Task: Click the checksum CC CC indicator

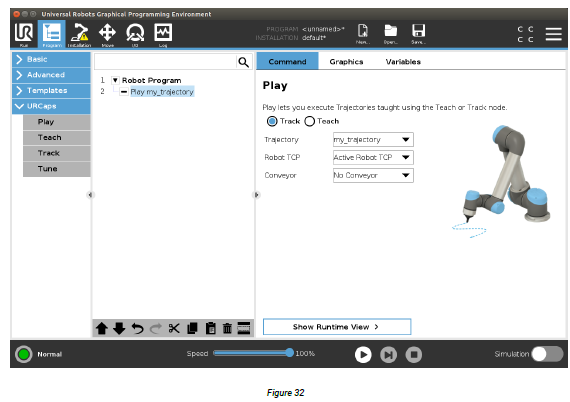Action: [526, 34]
